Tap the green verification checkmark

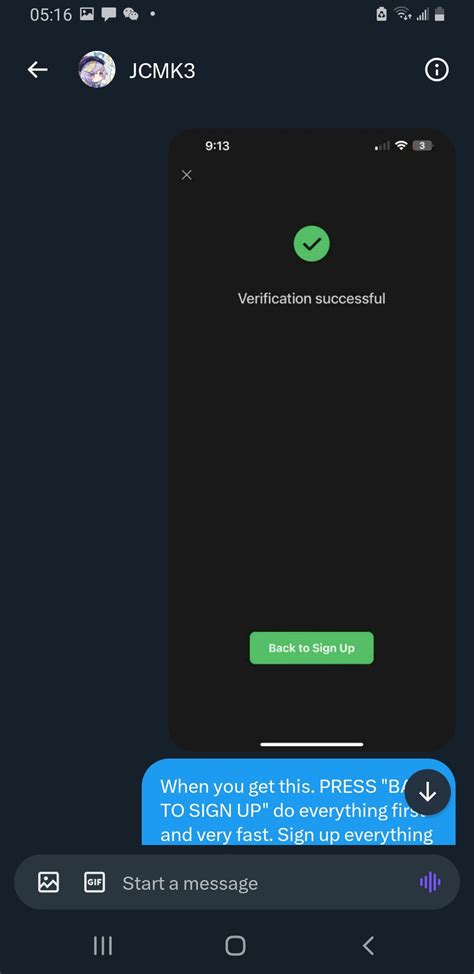(312, 244)
